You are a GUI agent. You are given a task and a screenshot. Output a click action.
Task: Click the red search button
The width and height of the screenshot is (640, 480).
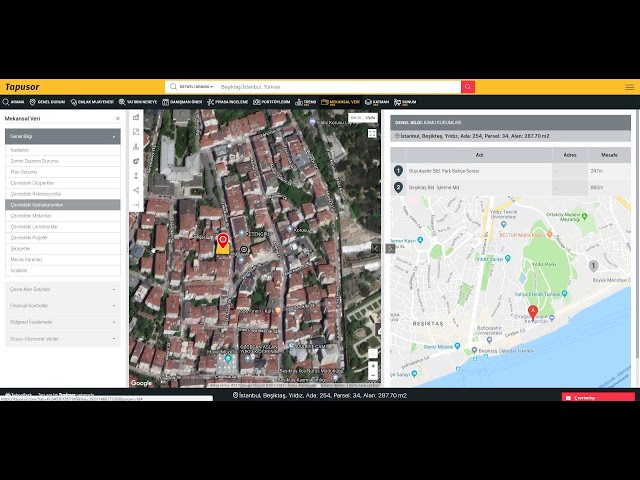pos(468,87)
